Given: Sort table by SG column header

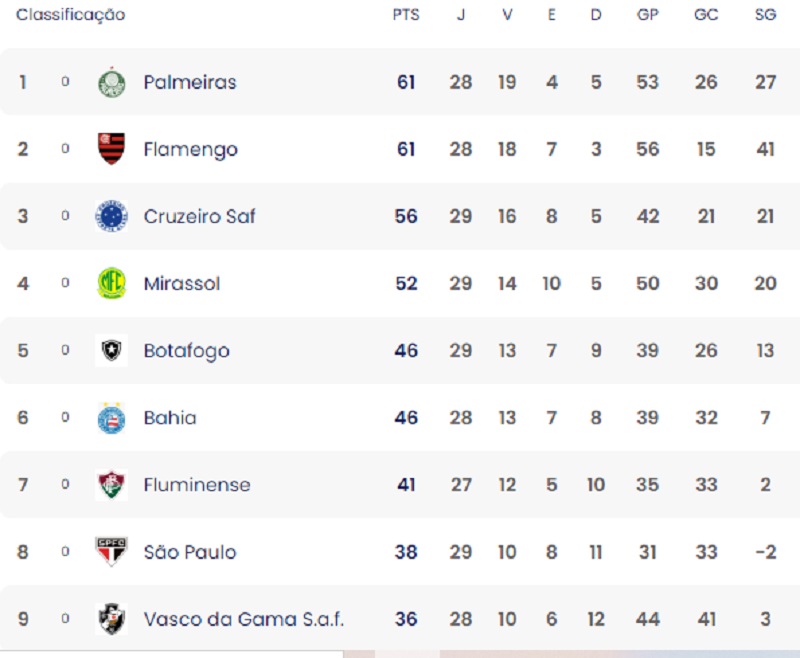Looking at the screenshot, I should point(766,15).
